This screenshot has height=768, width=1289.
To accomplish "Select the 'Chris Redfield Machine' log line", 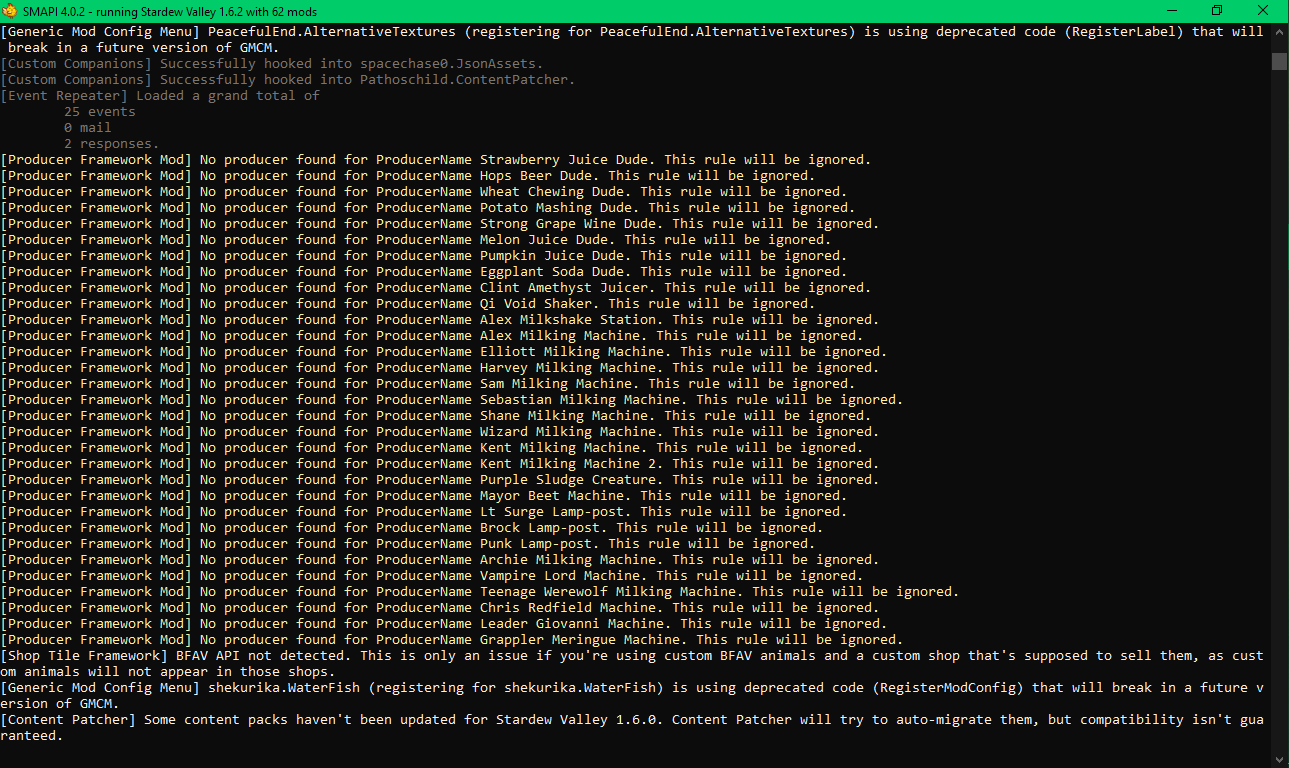I will [440, 608].
